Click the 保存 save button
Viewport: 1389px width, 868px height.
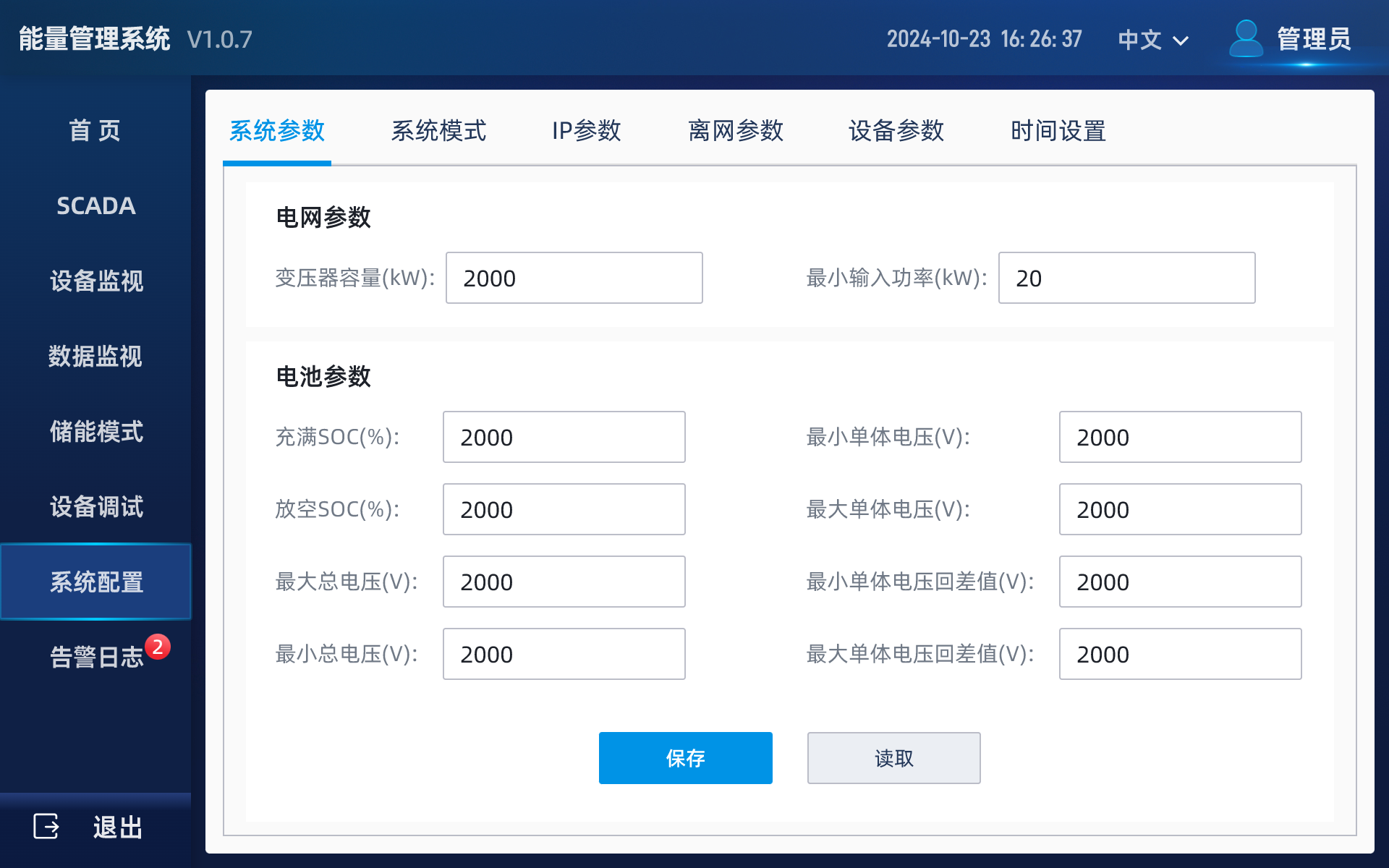coord(685,758)
